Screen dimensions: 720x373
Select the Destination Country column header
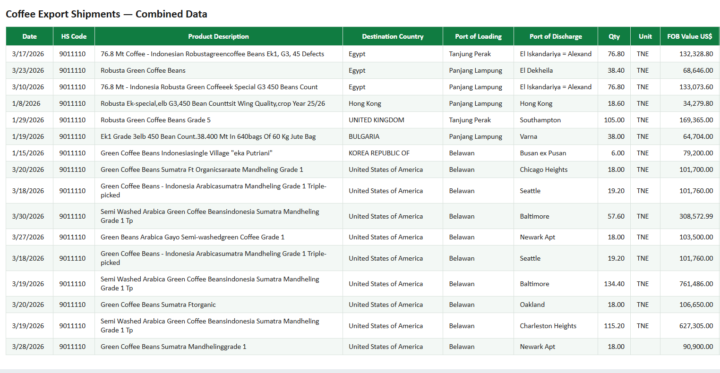[x=393, y=36]
